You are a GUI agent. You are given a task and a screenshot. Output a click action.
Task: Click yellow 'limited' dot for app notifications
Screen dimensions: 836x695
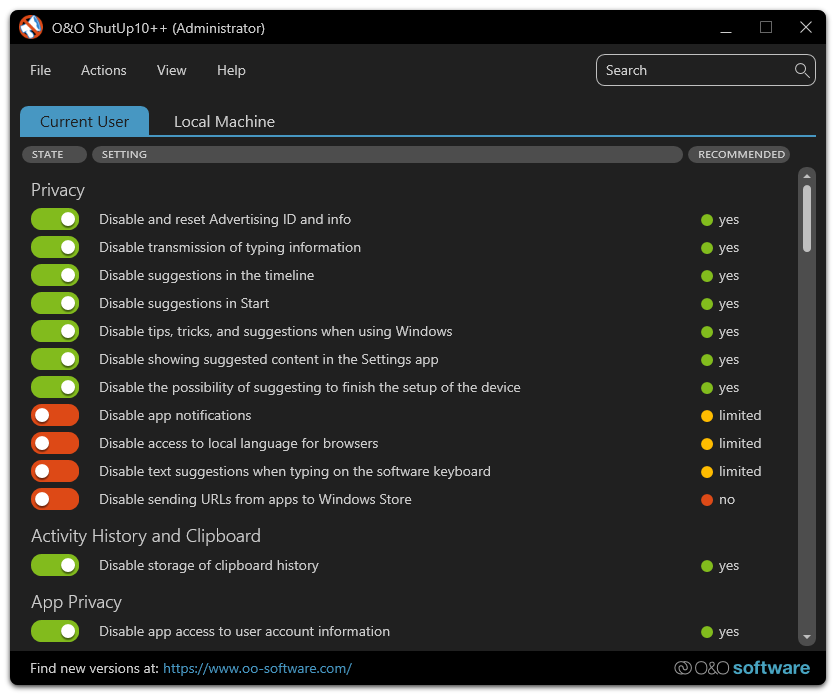[x=707, y=415]
